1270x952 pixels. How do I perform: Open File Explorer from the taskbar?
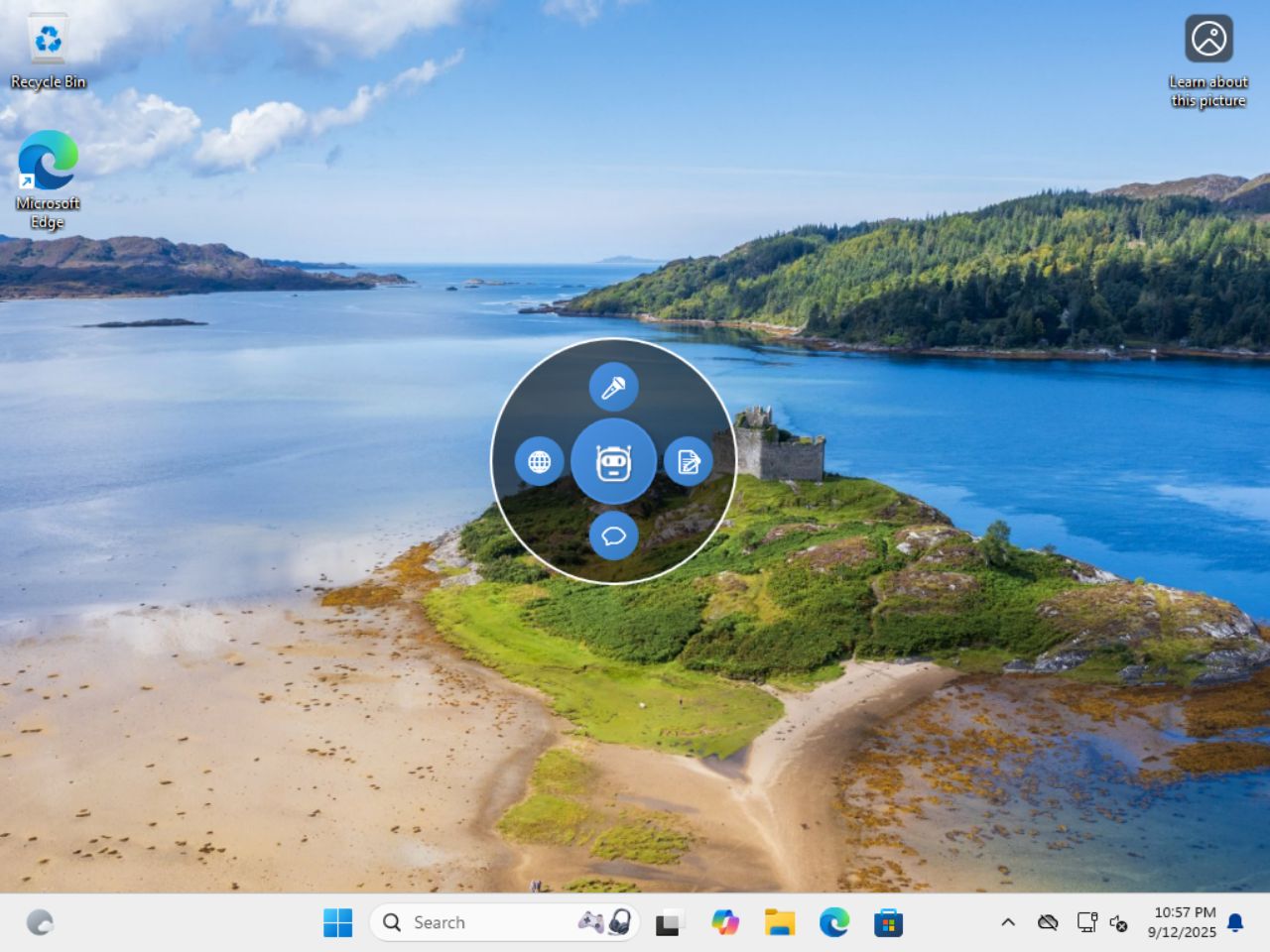point(780,922)
